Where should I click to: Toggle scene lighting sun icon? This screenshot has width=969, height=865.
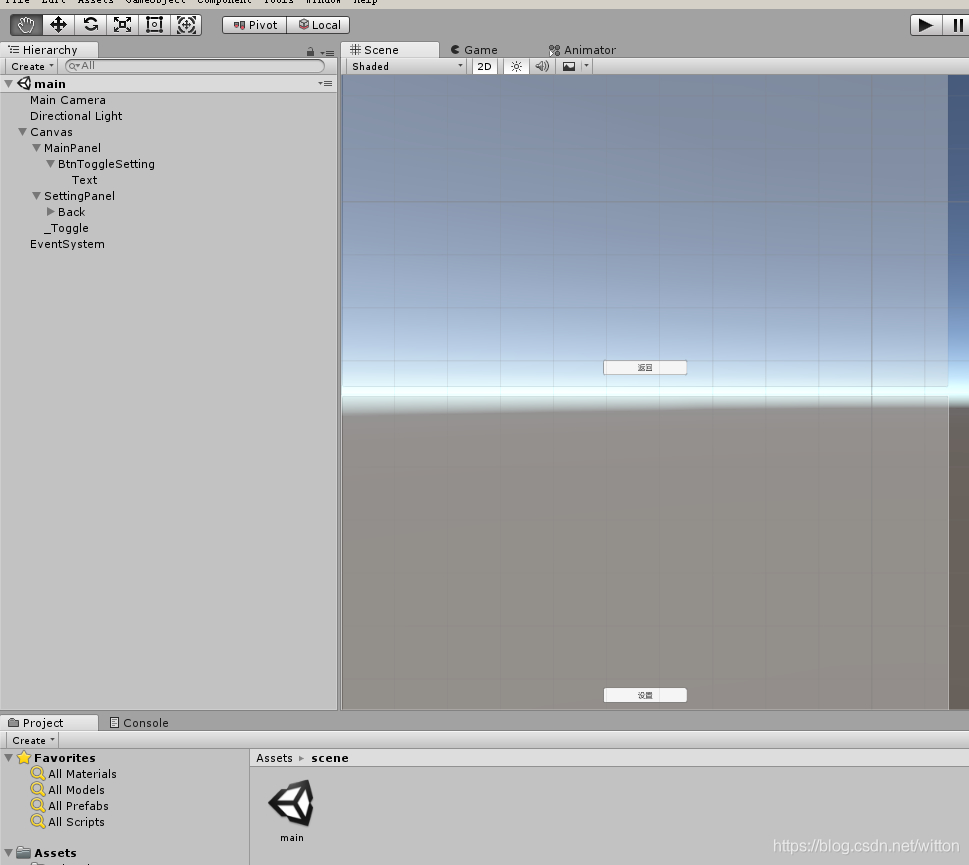coord(516,66)
